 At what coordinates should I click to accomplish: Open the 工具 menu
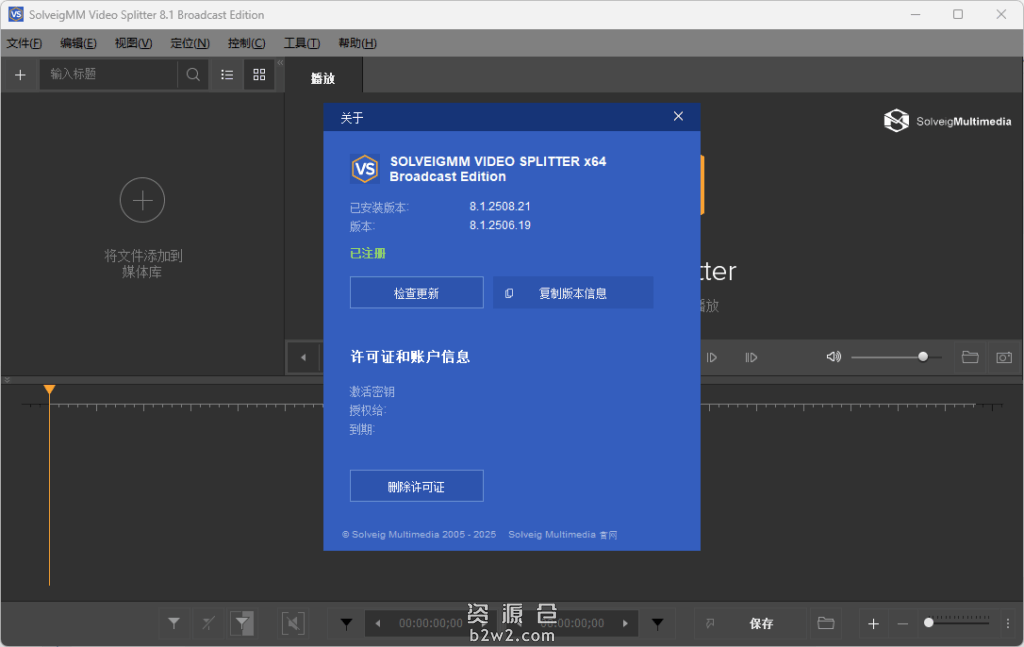(x=301, y=43)
